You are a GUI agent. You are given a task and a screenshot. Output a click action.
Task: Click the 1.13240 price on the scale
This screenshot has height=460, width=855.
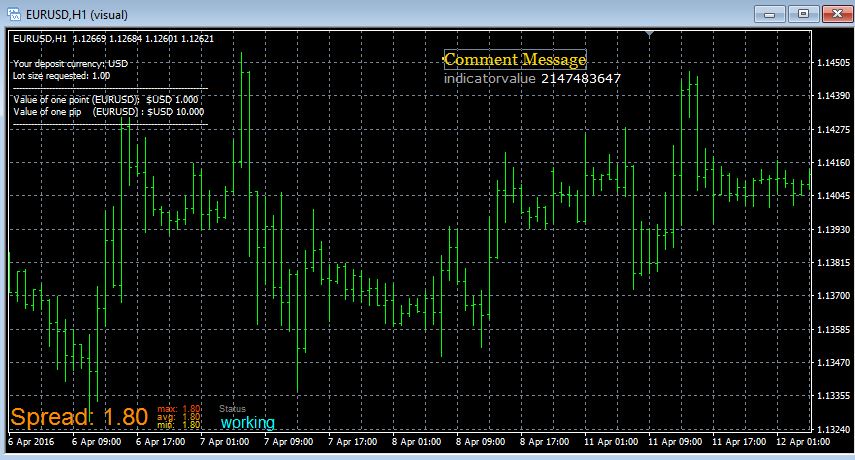pos(833,429)
